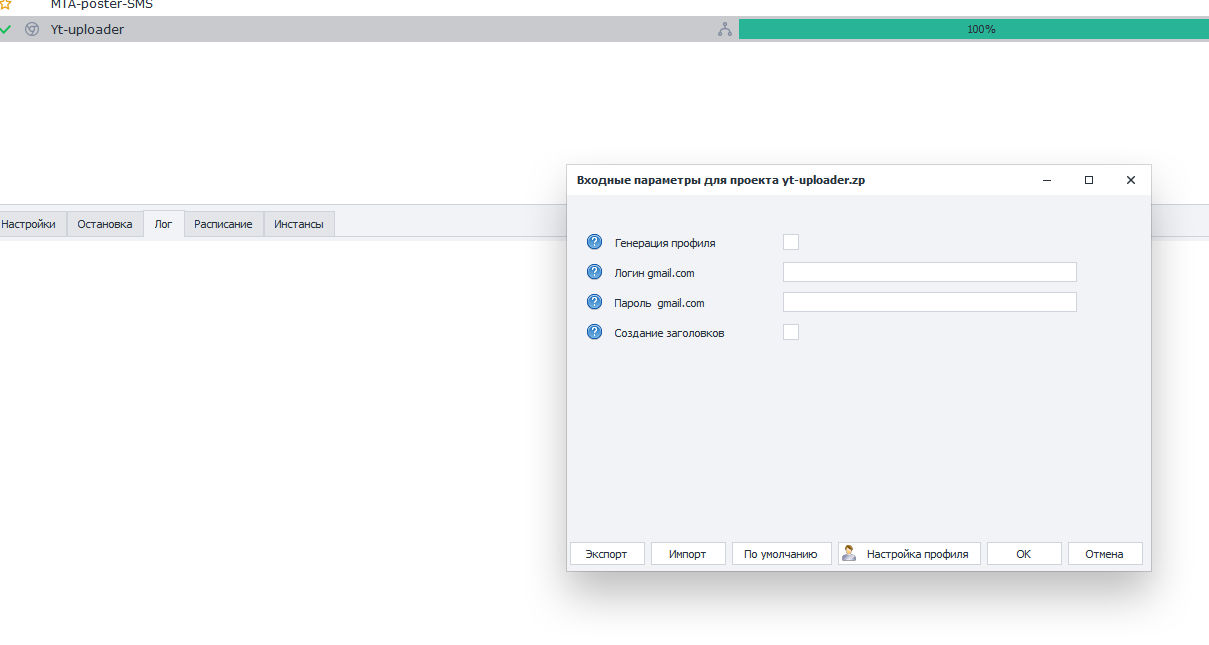Click the threads branch icon near progress bar
The width and height of the screenshot is (1209, 645).
click(725, 29)
